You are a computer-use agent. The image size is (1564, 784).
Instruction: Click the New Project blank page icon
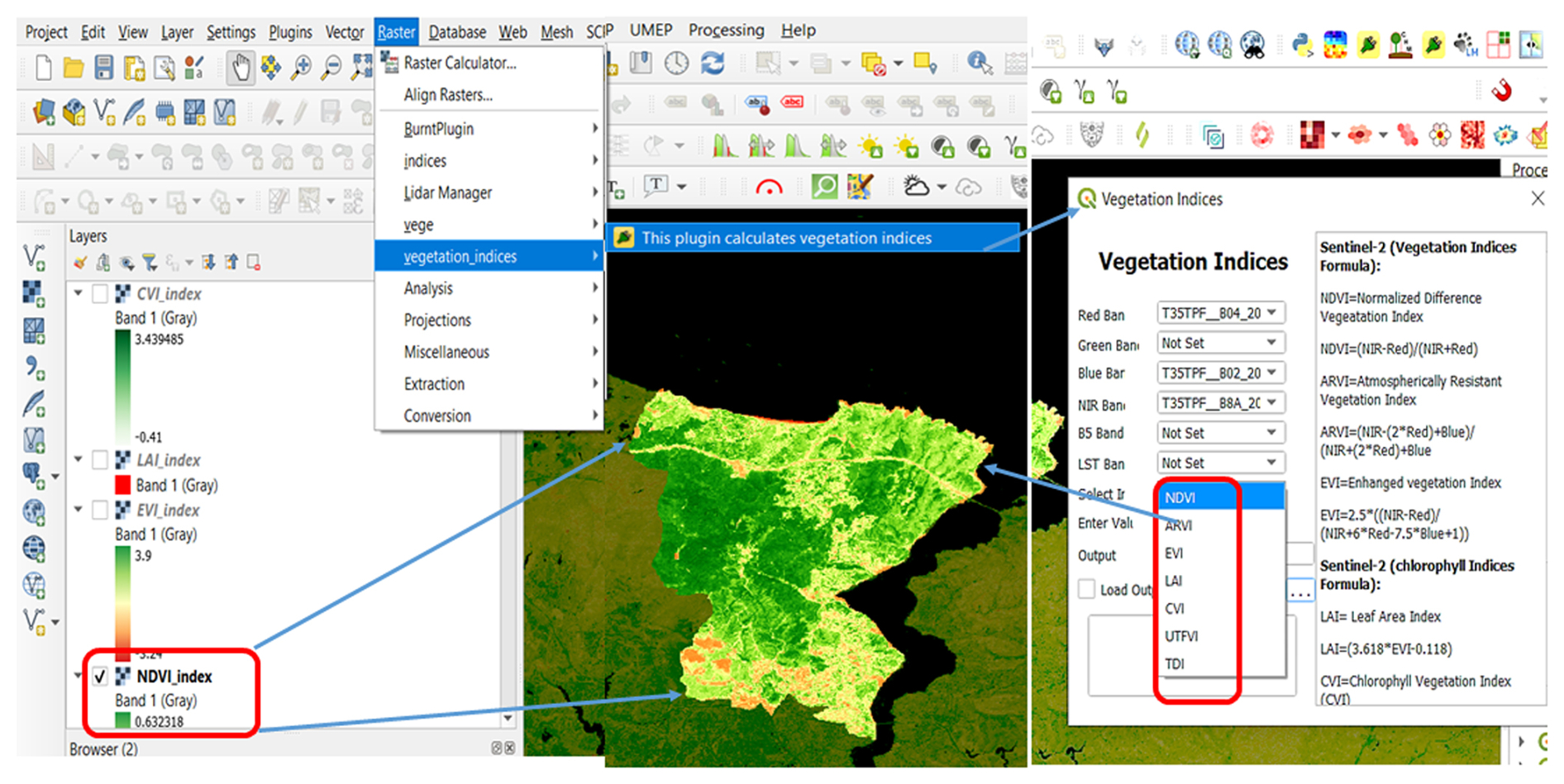click(x=44, y=67)
